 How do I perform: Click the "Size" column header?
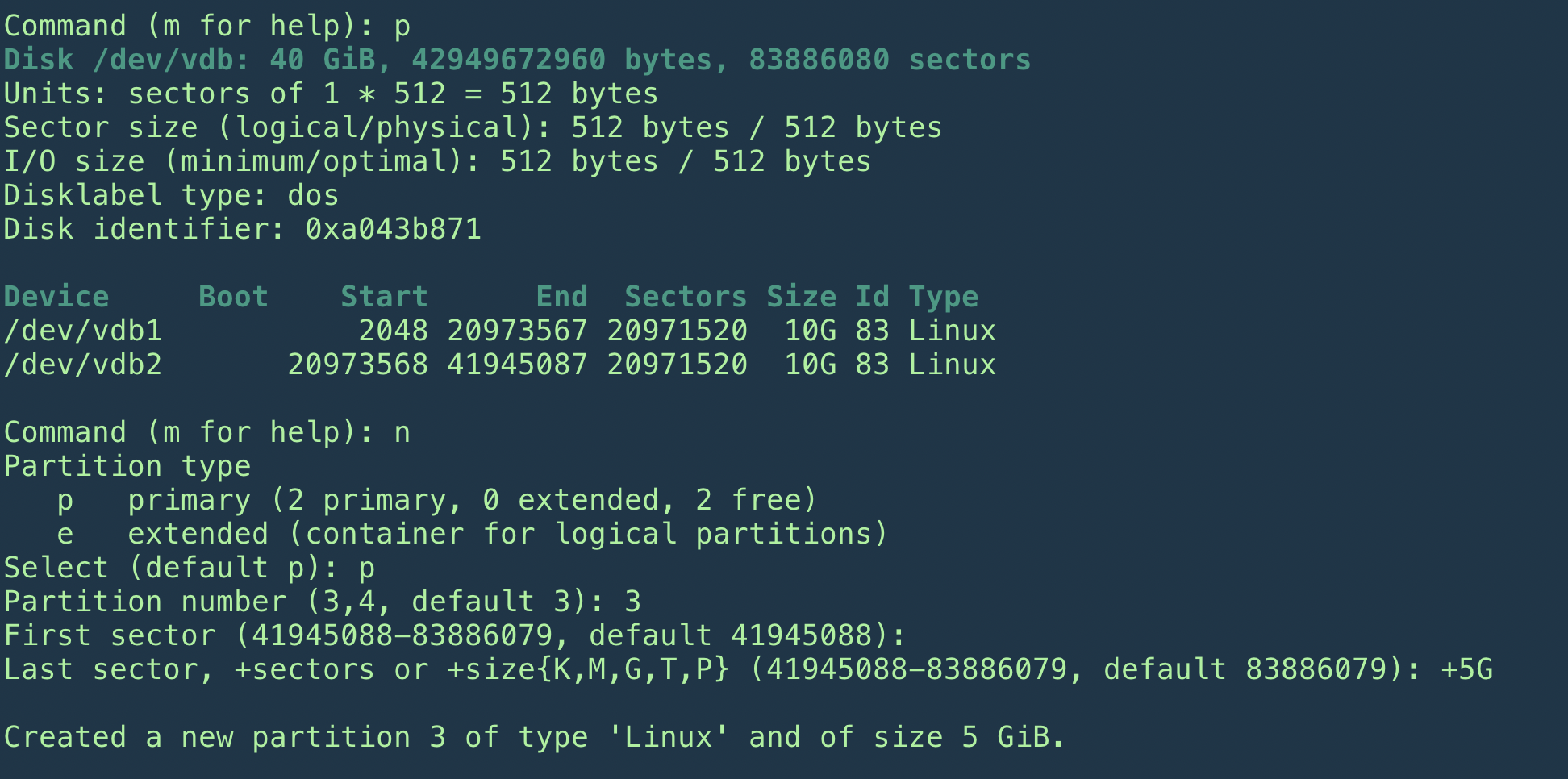(x=801, y=297)
